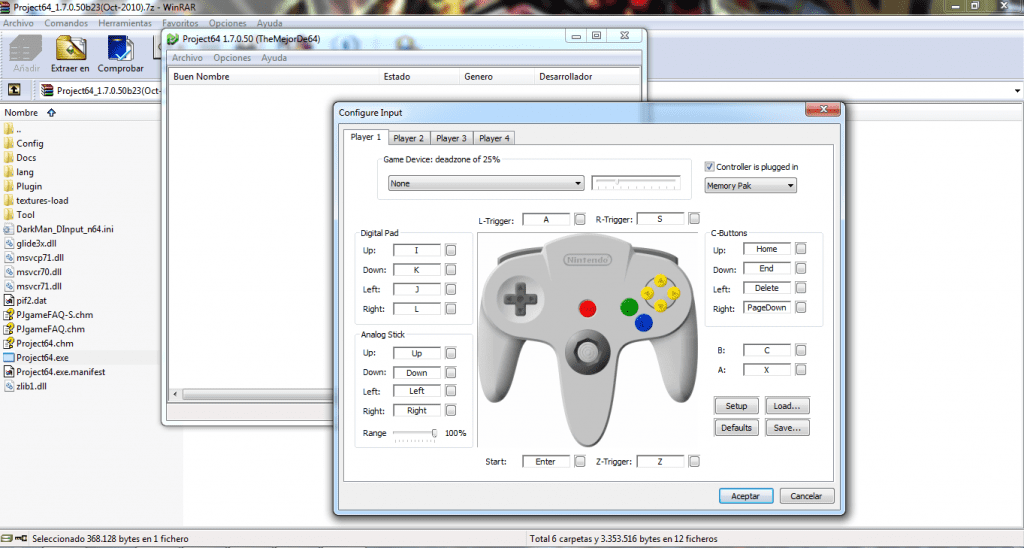Click the blue button on controller image
1024x548 pixels.
(x=644, y=322)
